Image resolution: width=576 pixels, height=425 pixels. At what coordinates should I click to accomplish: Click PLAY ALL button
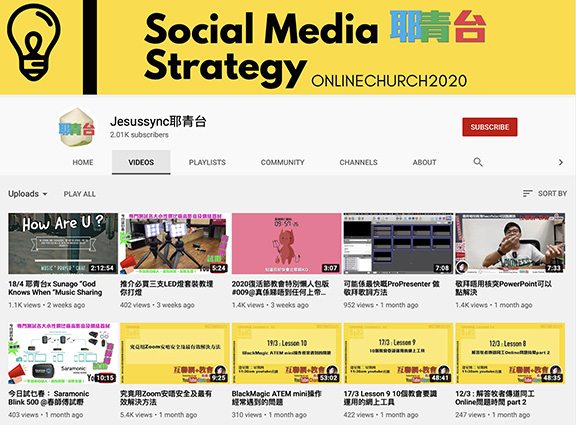click(80, 194)
